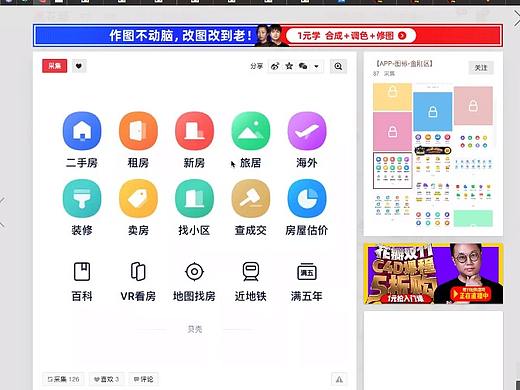The image size is (520, 390).
Task: Open the 评论 comments button
Action: pos(144,379)
